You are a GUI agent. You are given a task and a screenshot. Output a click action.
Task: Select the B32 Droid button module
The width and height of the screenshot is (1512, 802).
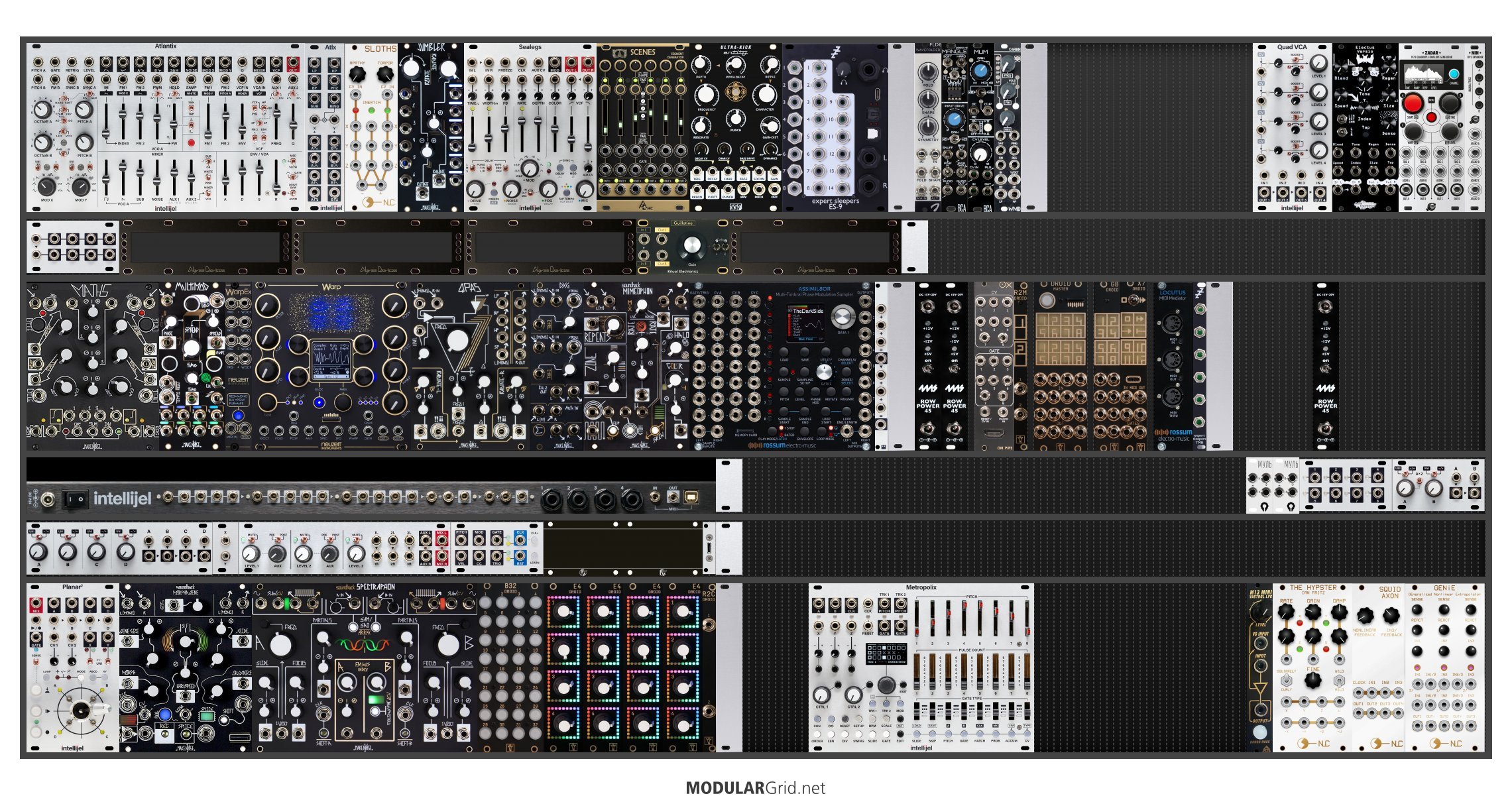(510, 668)
